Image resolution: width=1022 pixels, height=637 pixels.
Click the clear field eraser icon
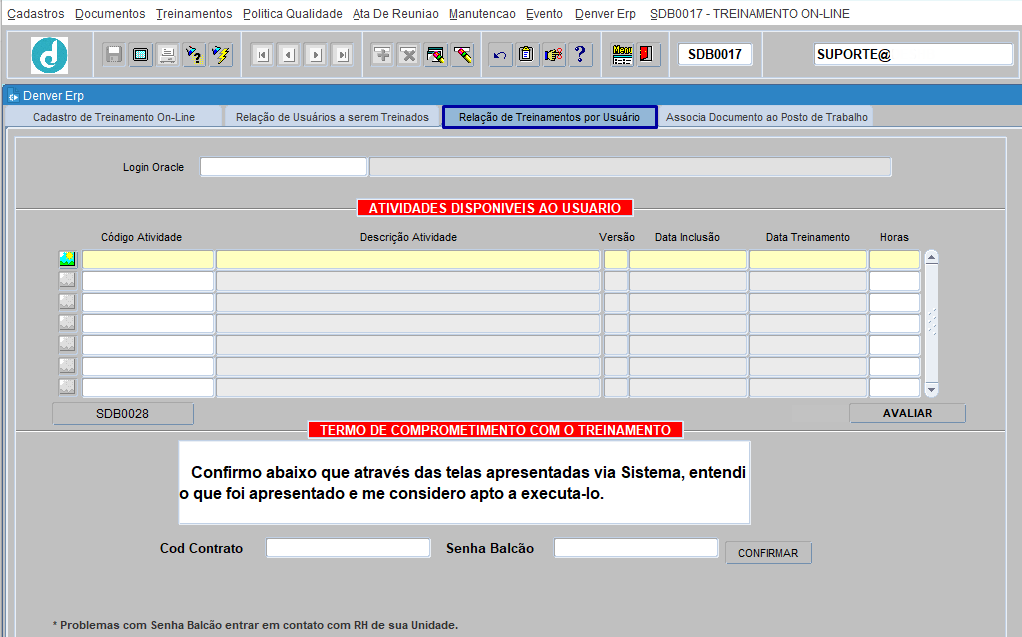tap(462, 55)
